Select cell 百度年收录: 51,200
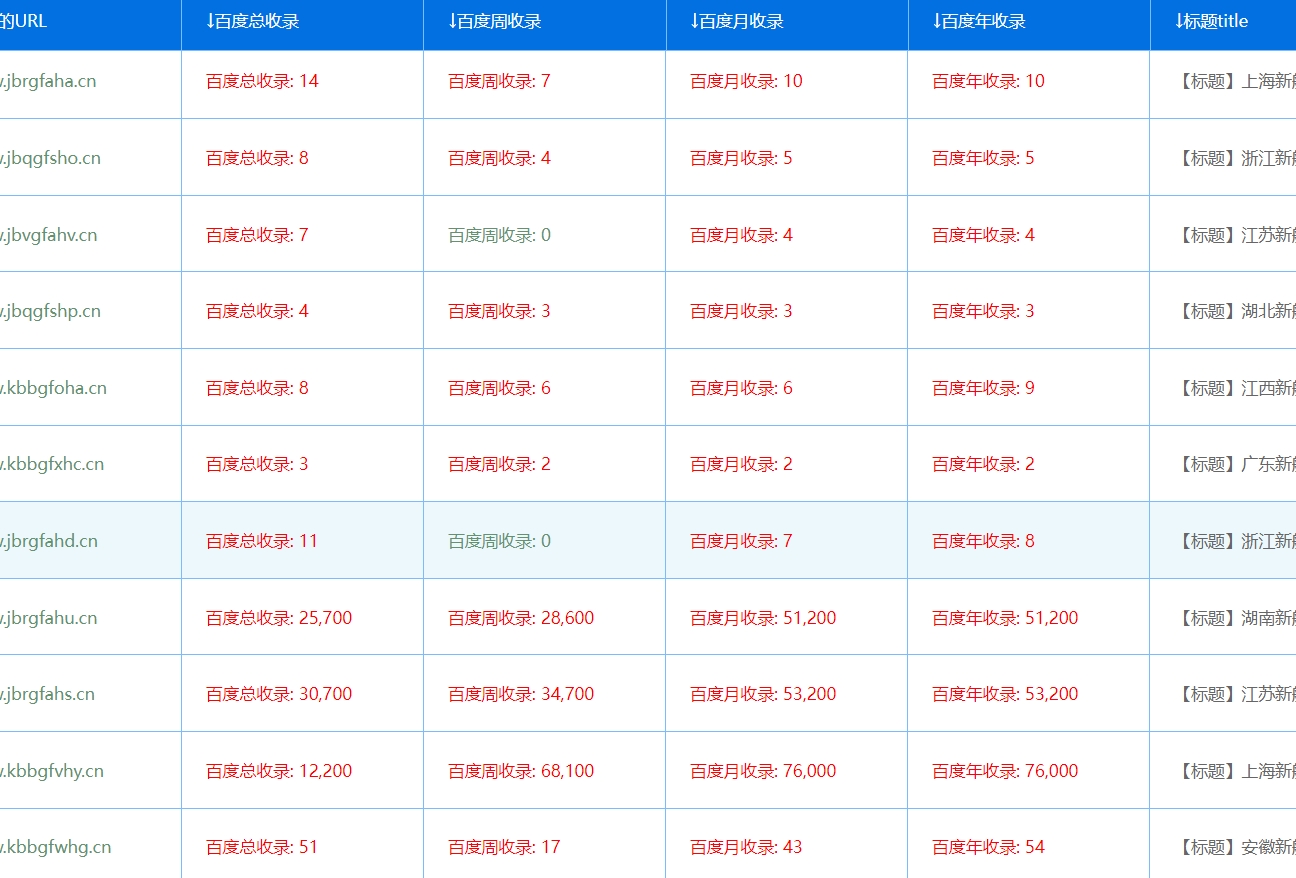 pyautogui.click(x=1005, y=618)
